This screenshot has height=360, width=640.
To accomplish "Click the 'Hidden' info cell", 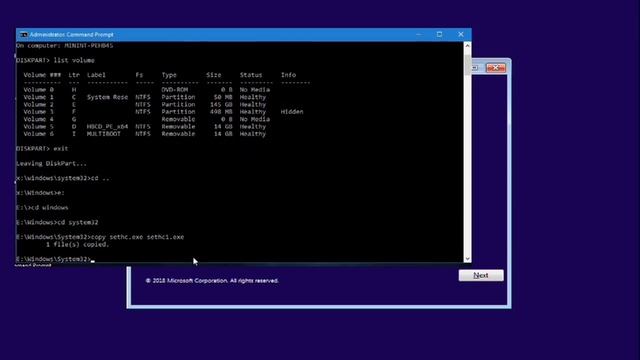I will tap(292, 112).
